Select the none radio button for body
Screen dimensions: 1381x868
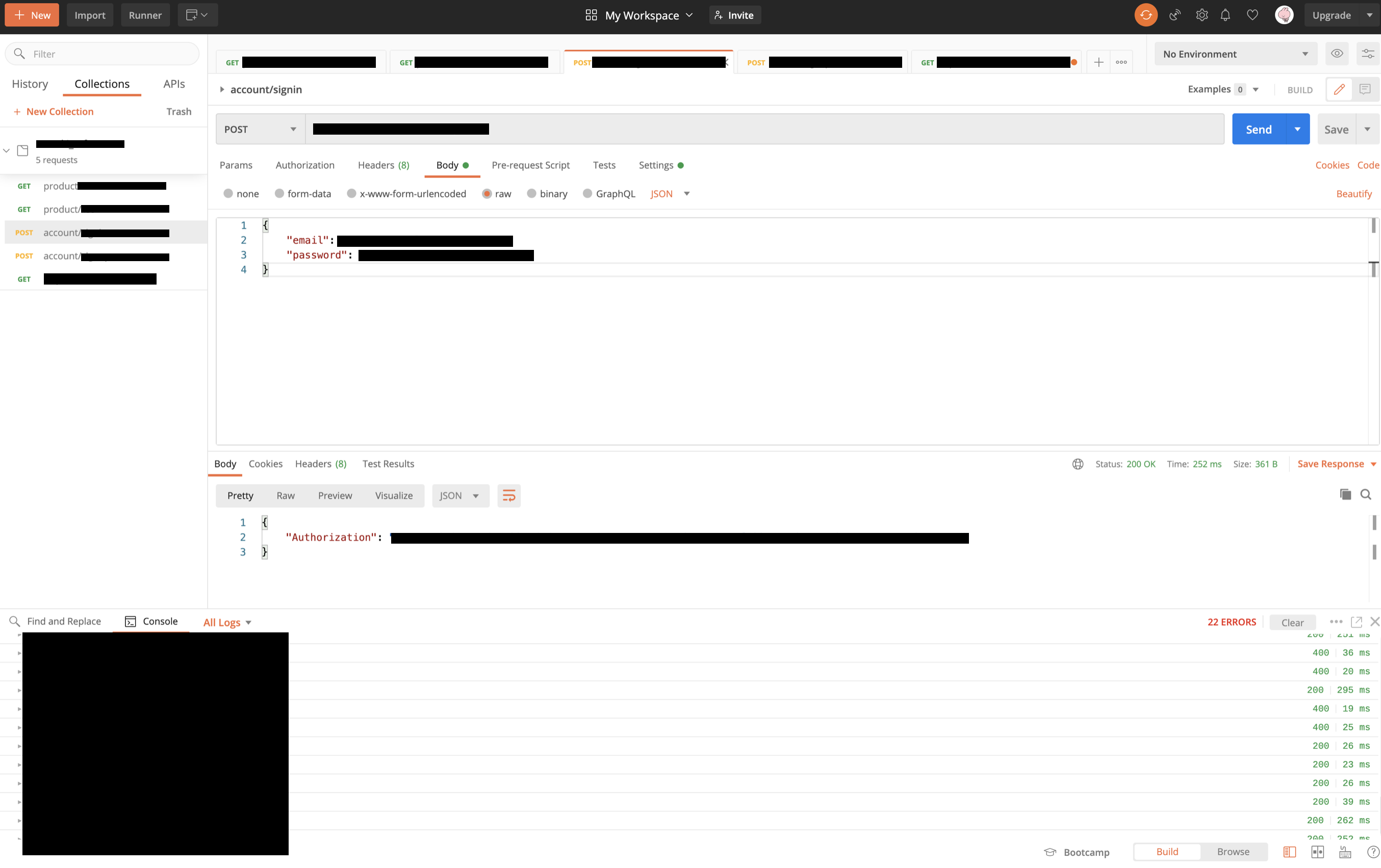[x=228, y=193]
